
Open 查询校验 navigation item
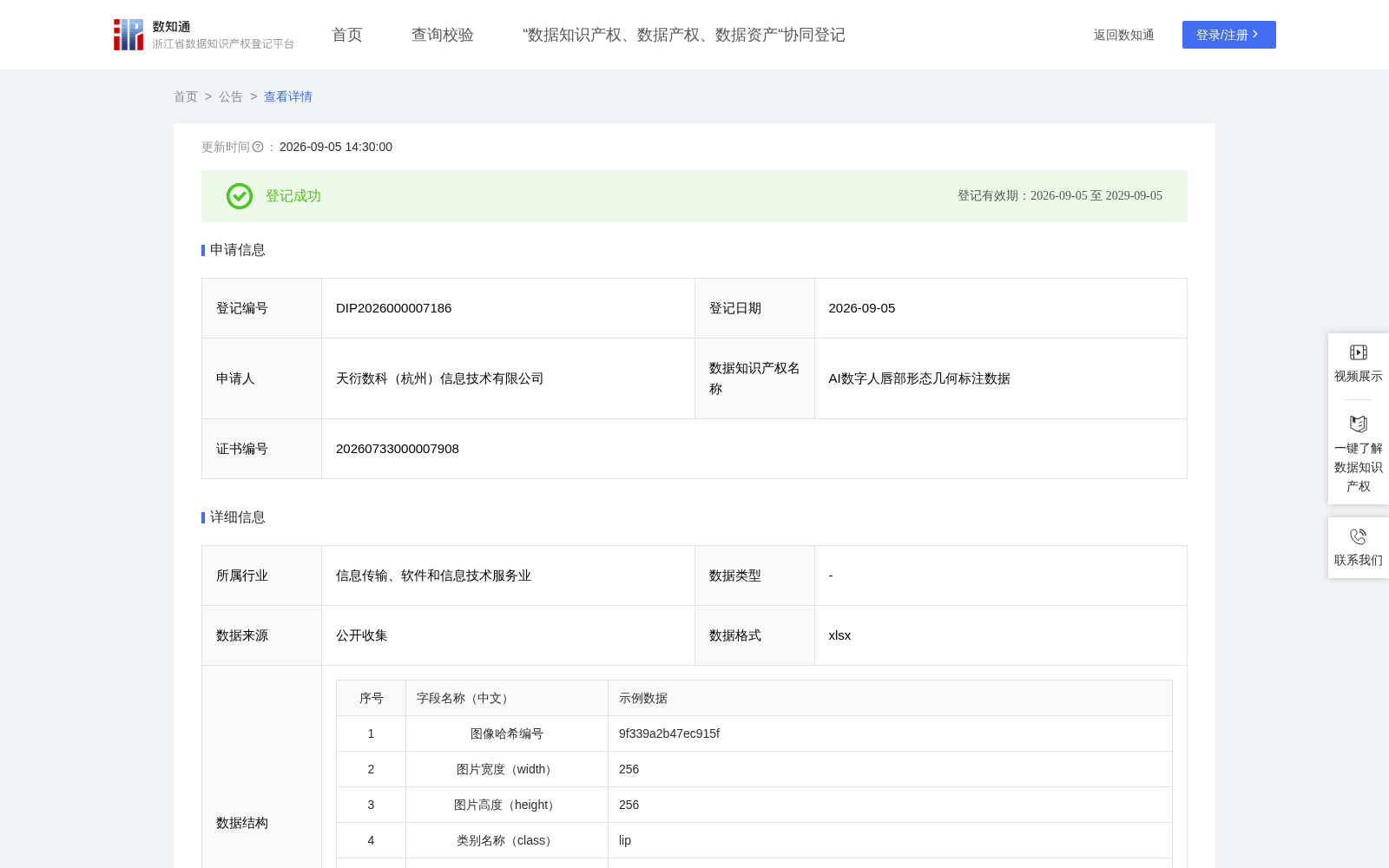[443, 35]
